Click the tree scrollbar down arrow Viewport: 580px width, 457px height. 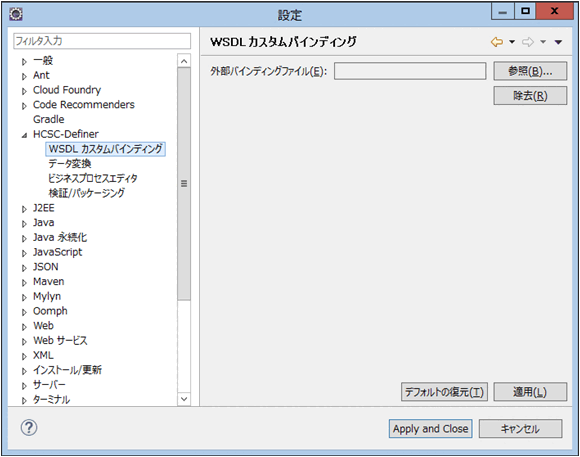[x=184, y=399]
